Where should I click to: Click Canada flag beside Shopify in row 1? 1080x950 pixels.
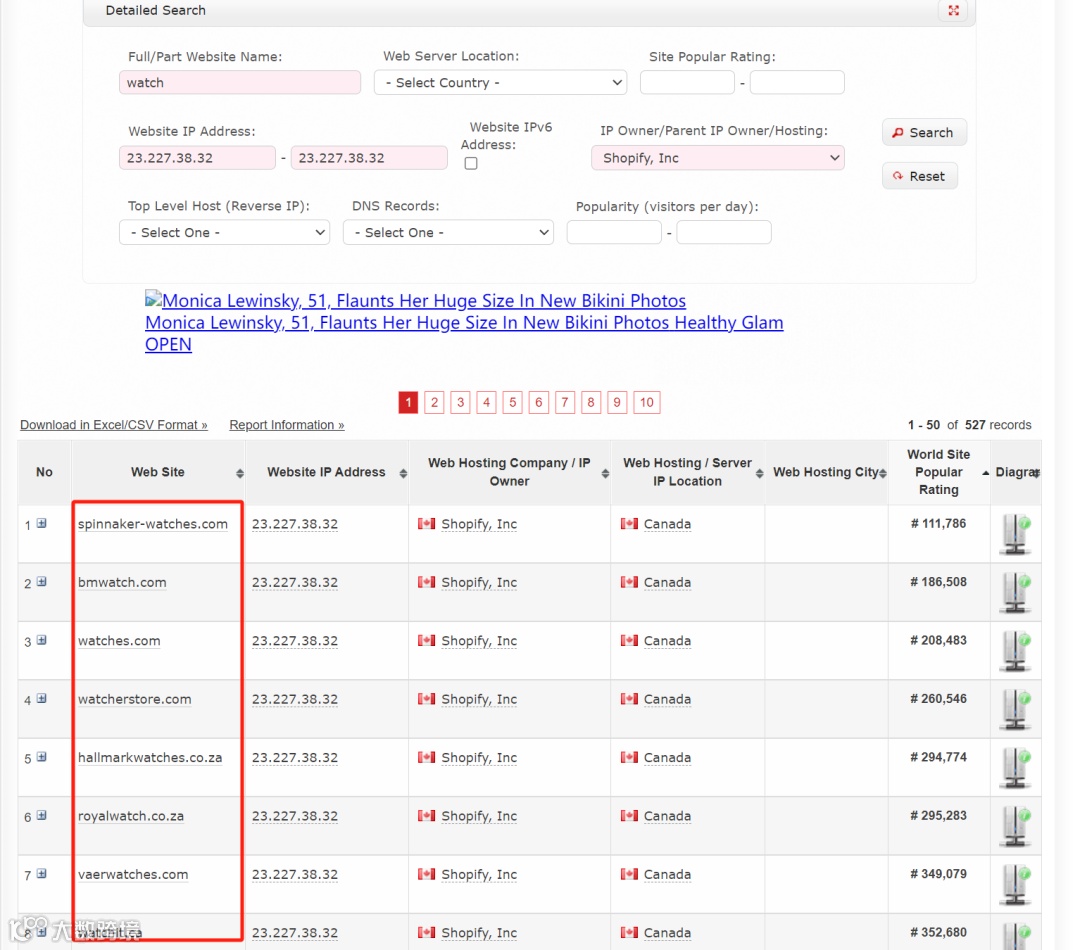[x=426, y=524]
